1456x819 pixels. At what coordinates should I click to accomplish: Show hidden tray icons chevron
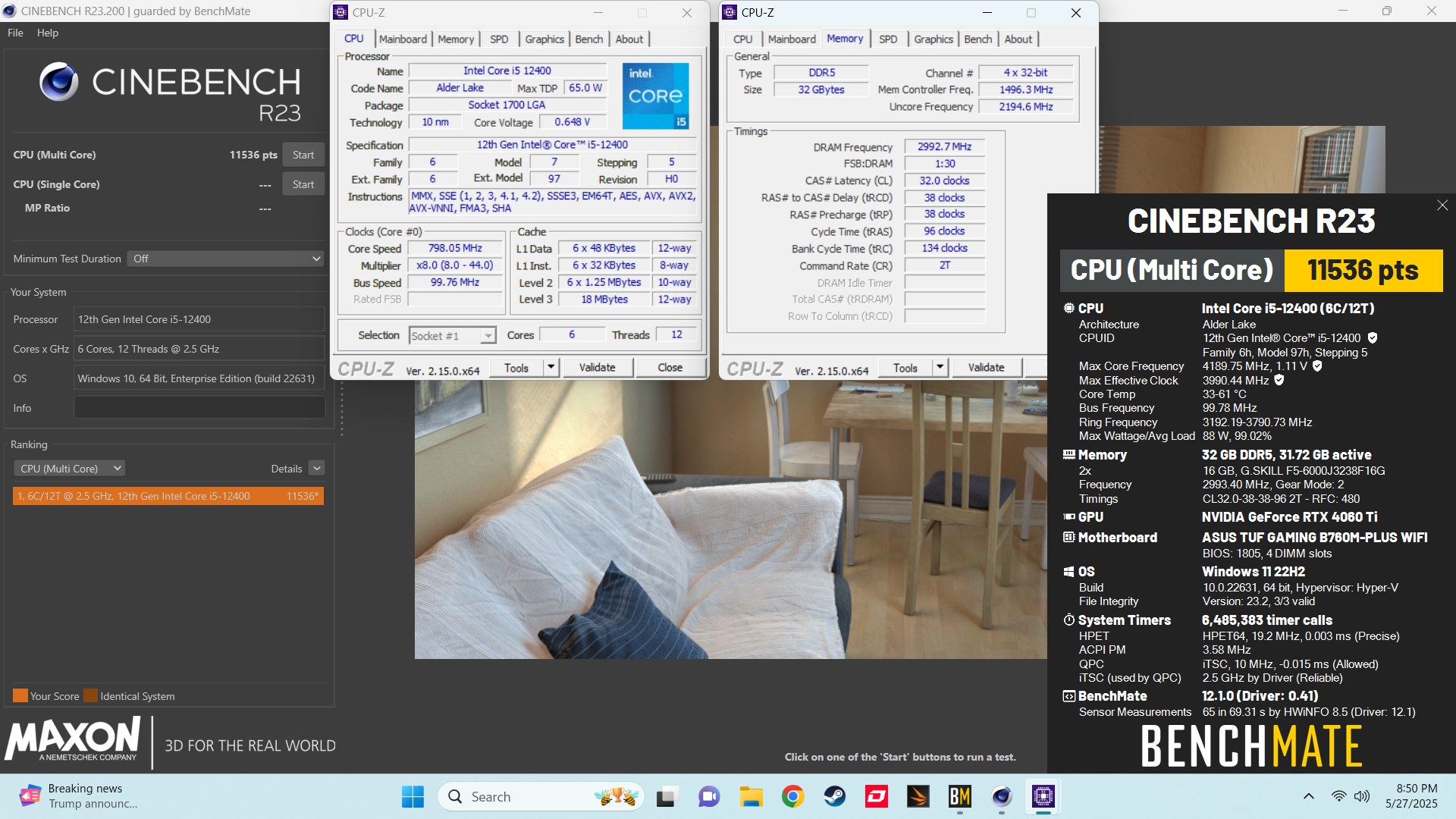[x=1309, y=796]
